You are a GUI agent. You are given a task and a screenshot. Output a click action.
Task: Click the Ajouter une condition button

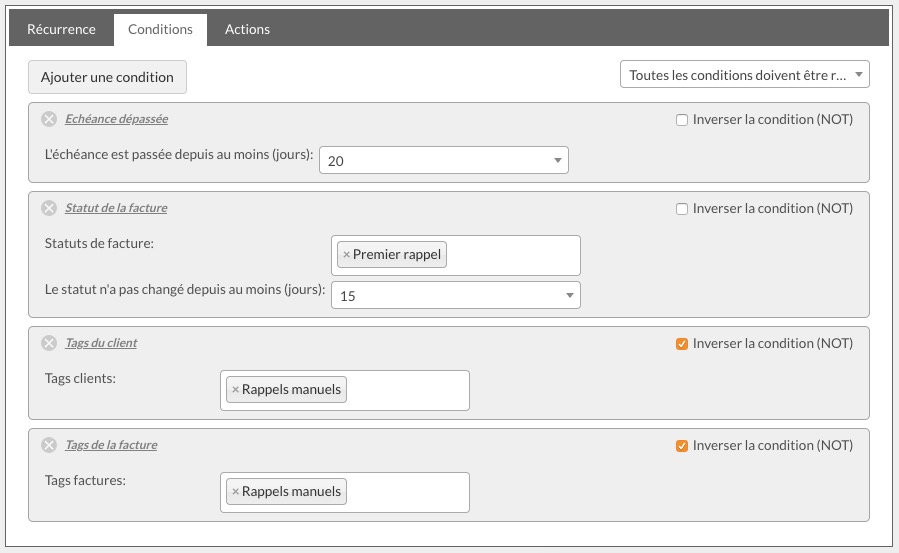click(x=107, y=77)
